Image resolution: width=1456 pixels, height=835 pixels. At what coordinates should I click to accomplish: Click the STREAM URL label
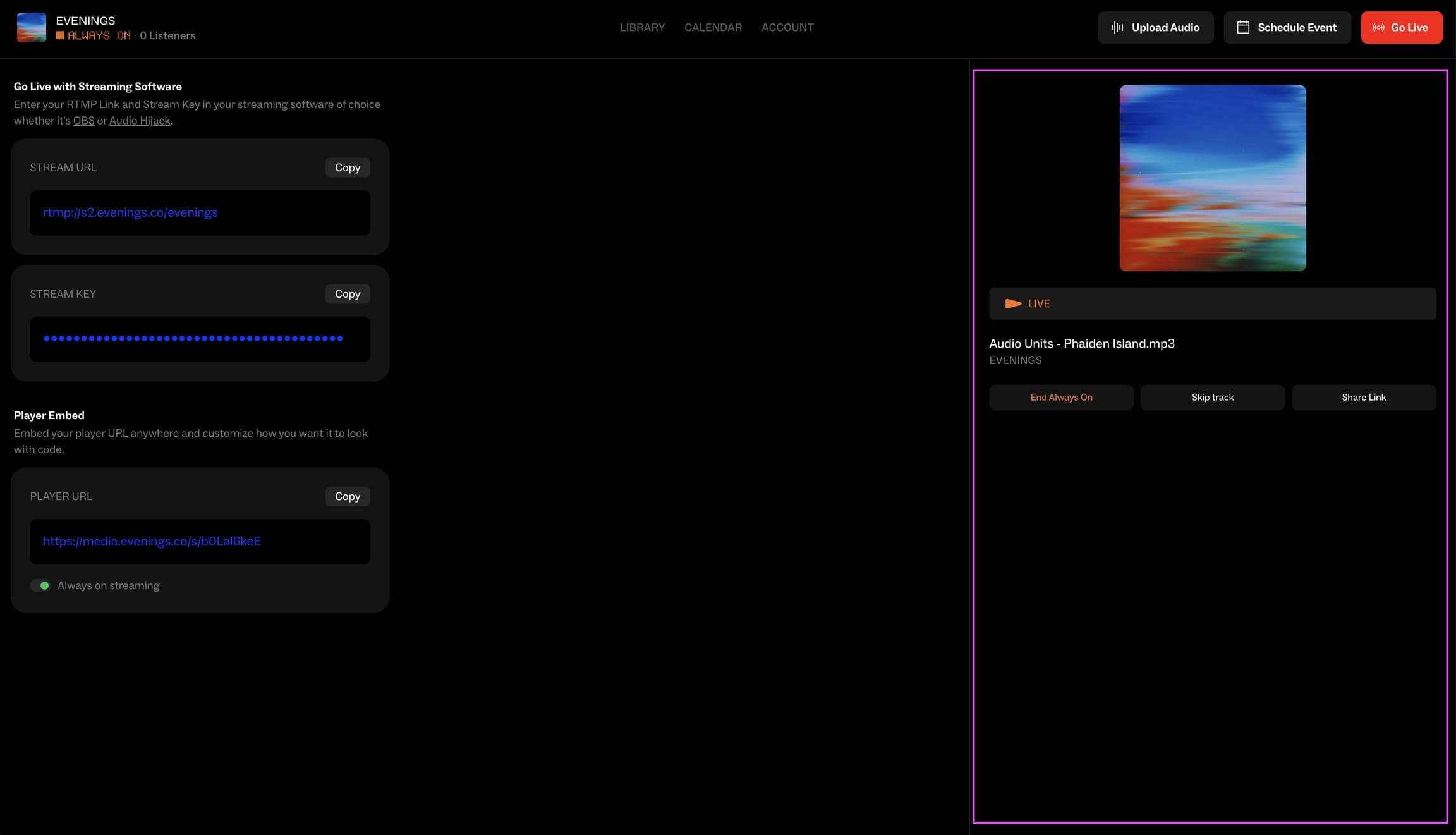[63, 168]
